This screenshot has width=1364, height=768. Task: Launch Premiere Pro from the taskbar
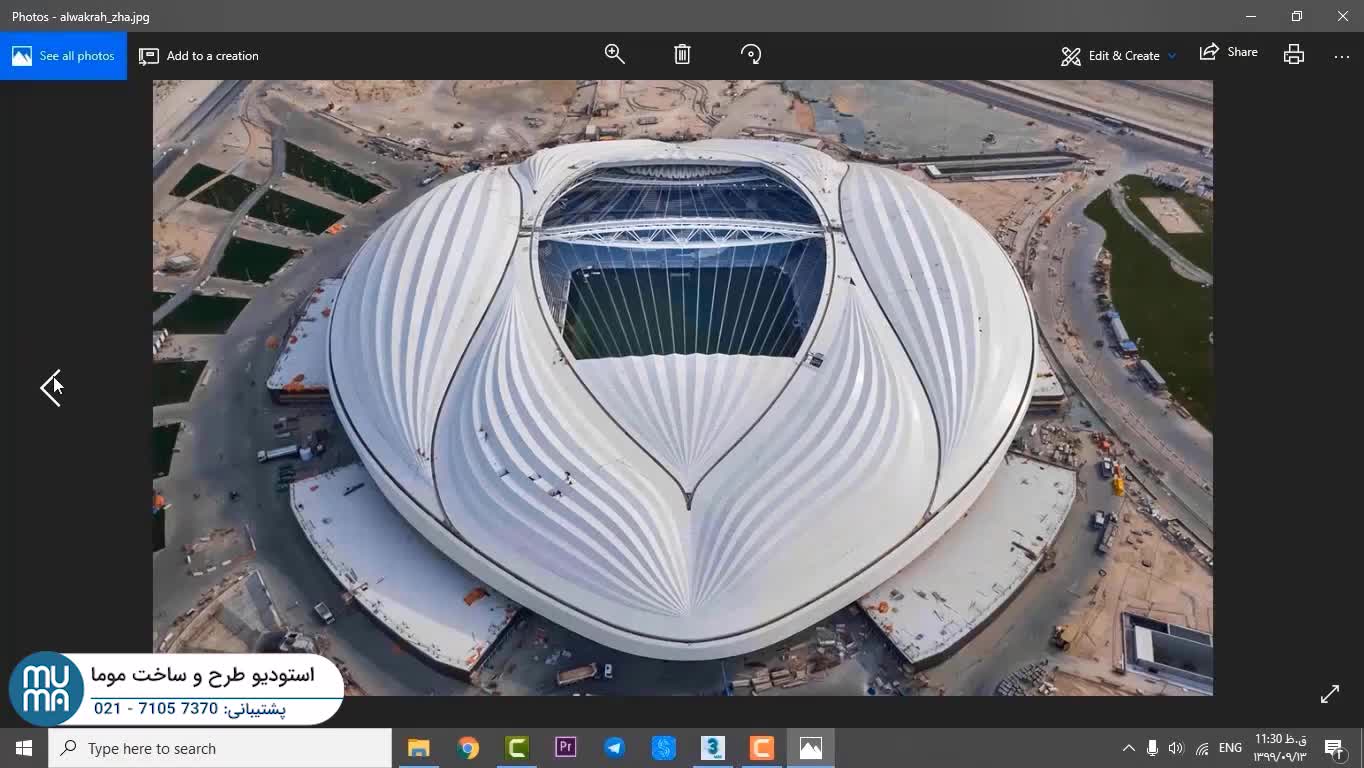(565, 748)
